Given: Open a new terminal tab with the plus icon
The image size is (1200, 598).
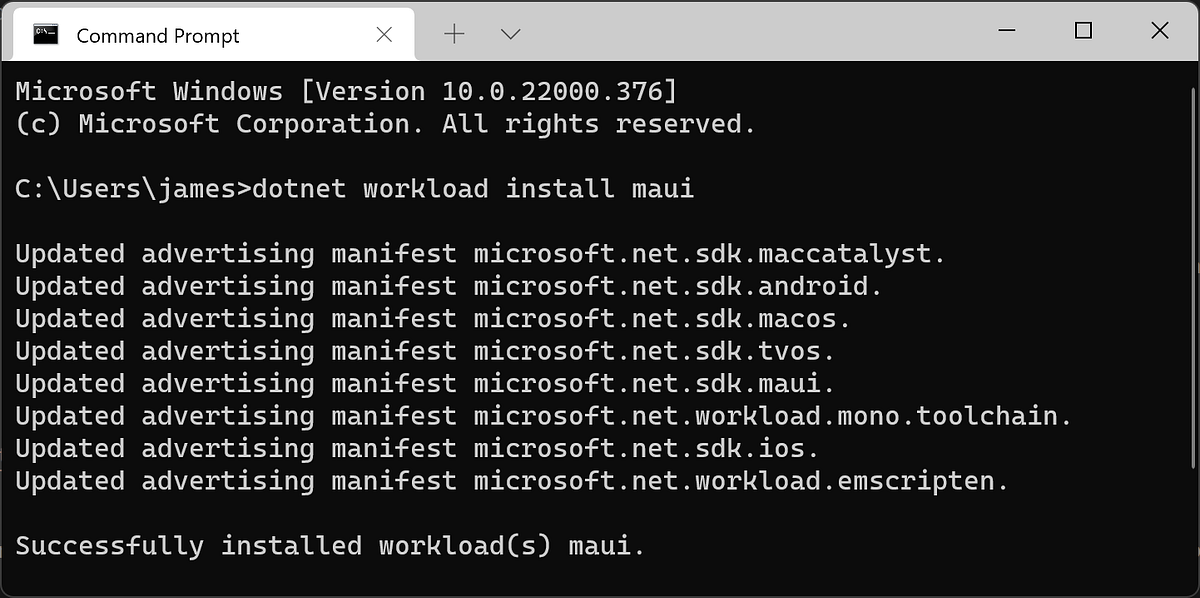Looking at the screenshot, I should point(455,33).
